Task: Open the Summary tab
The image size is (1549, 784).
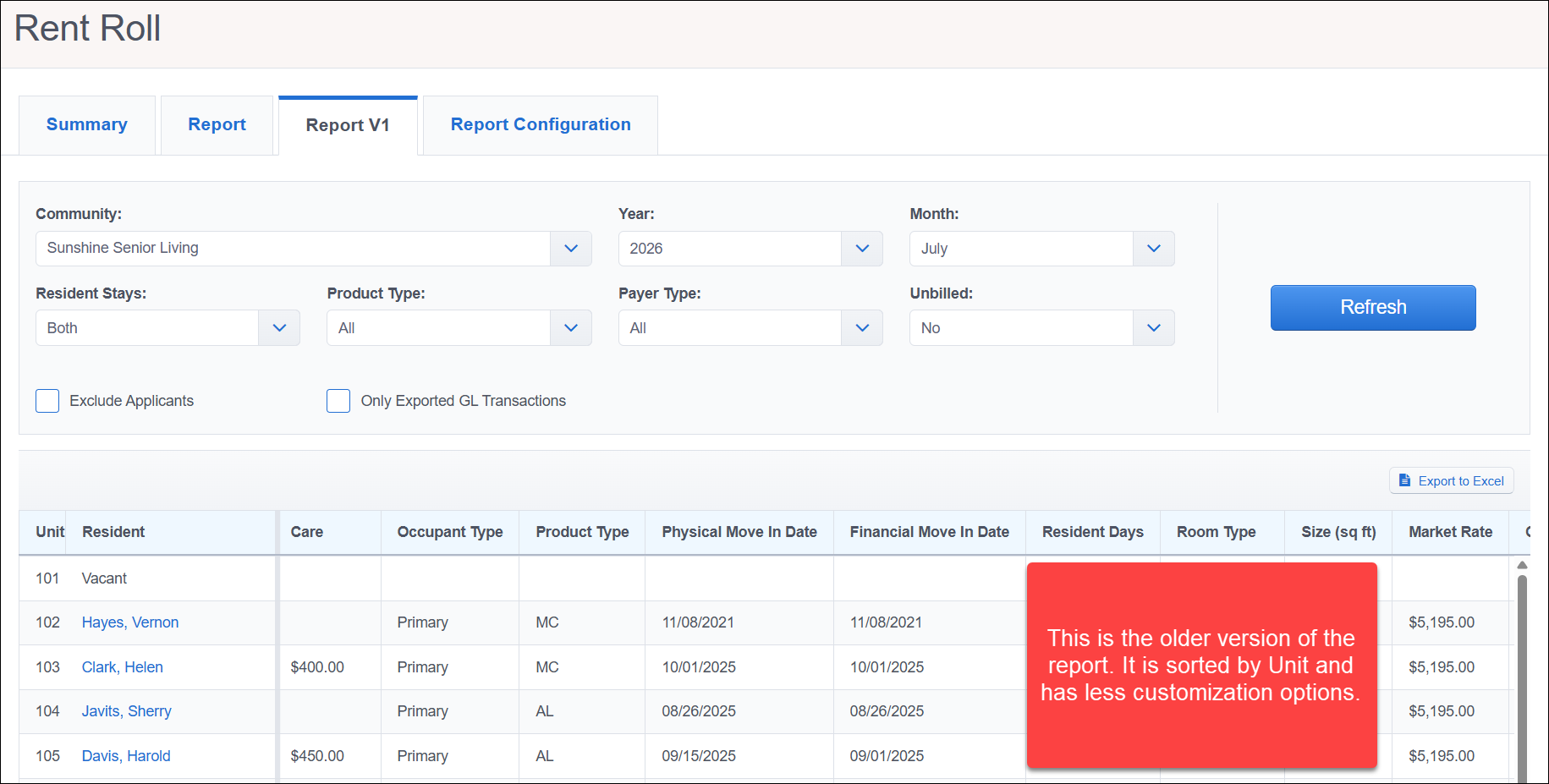Action: (x=87, y=125)
